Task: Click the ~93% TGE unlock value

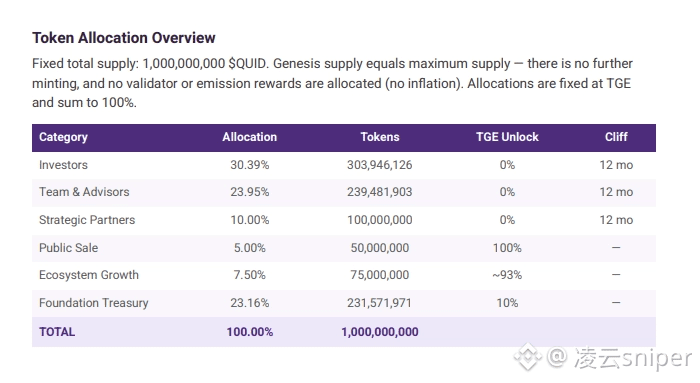Action: pos(507,275)
